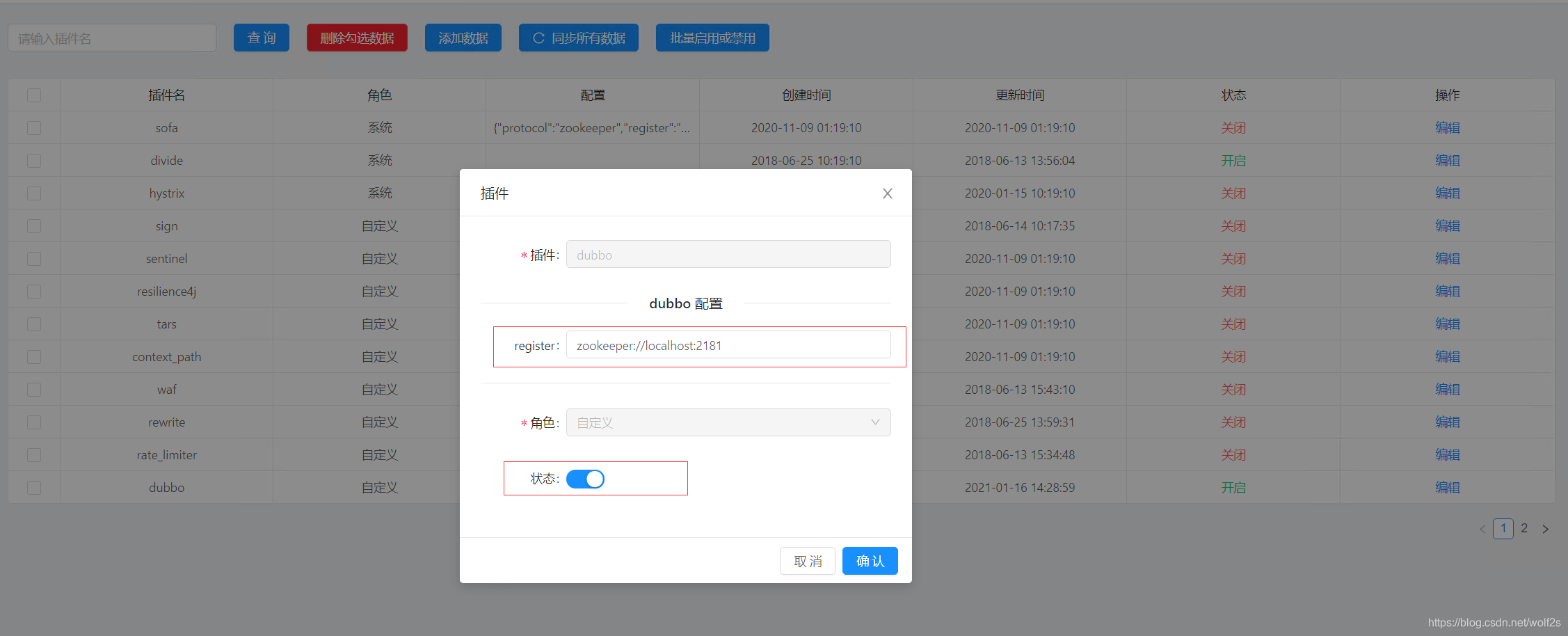
Task: Click 编辑 link for sentinel row
Action: click(x=1447, y=258)
